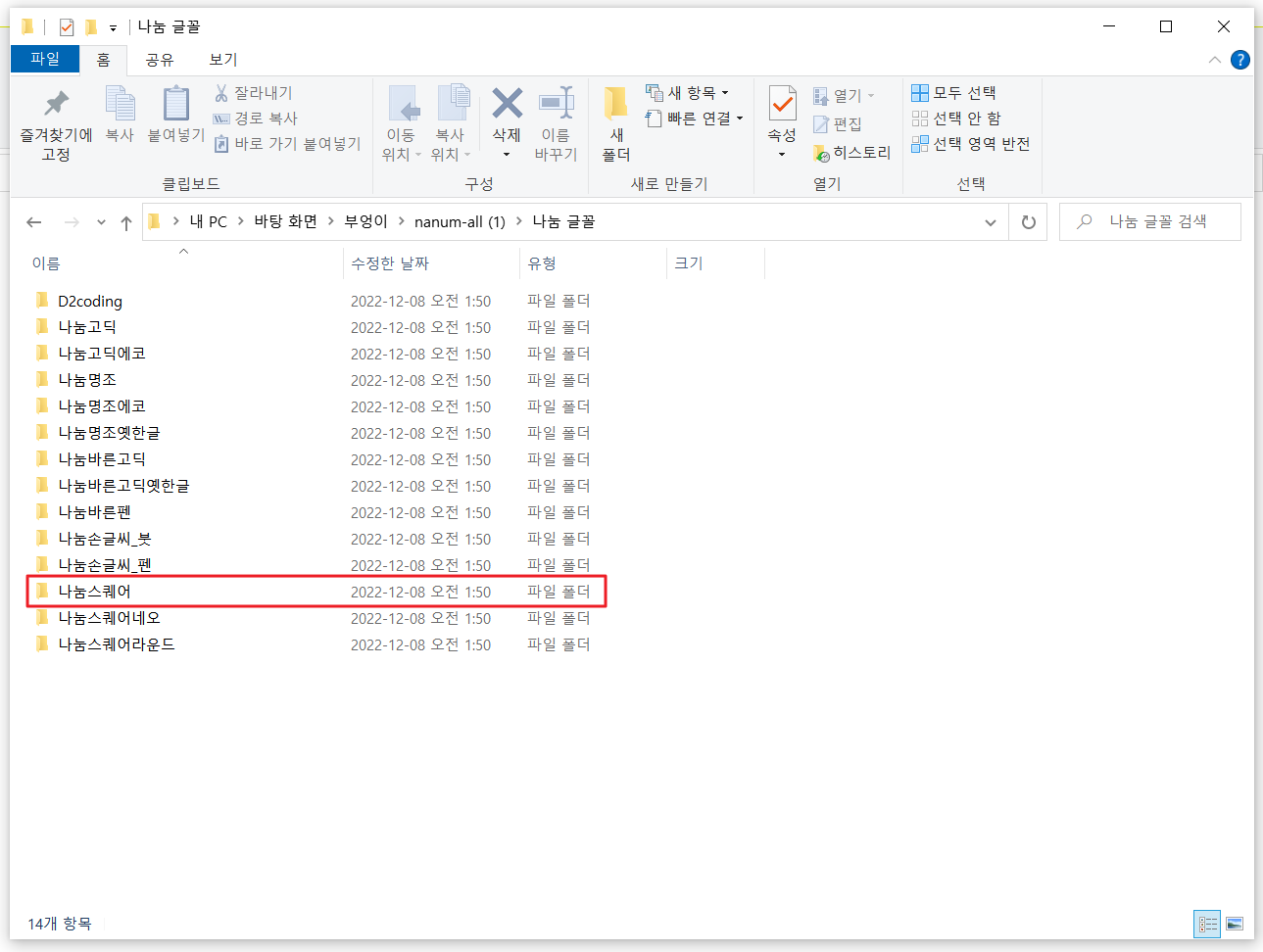Sort by 이름 column header
Screen dimensions: 1263x952
pyautogui.click(x=46, y=263)
